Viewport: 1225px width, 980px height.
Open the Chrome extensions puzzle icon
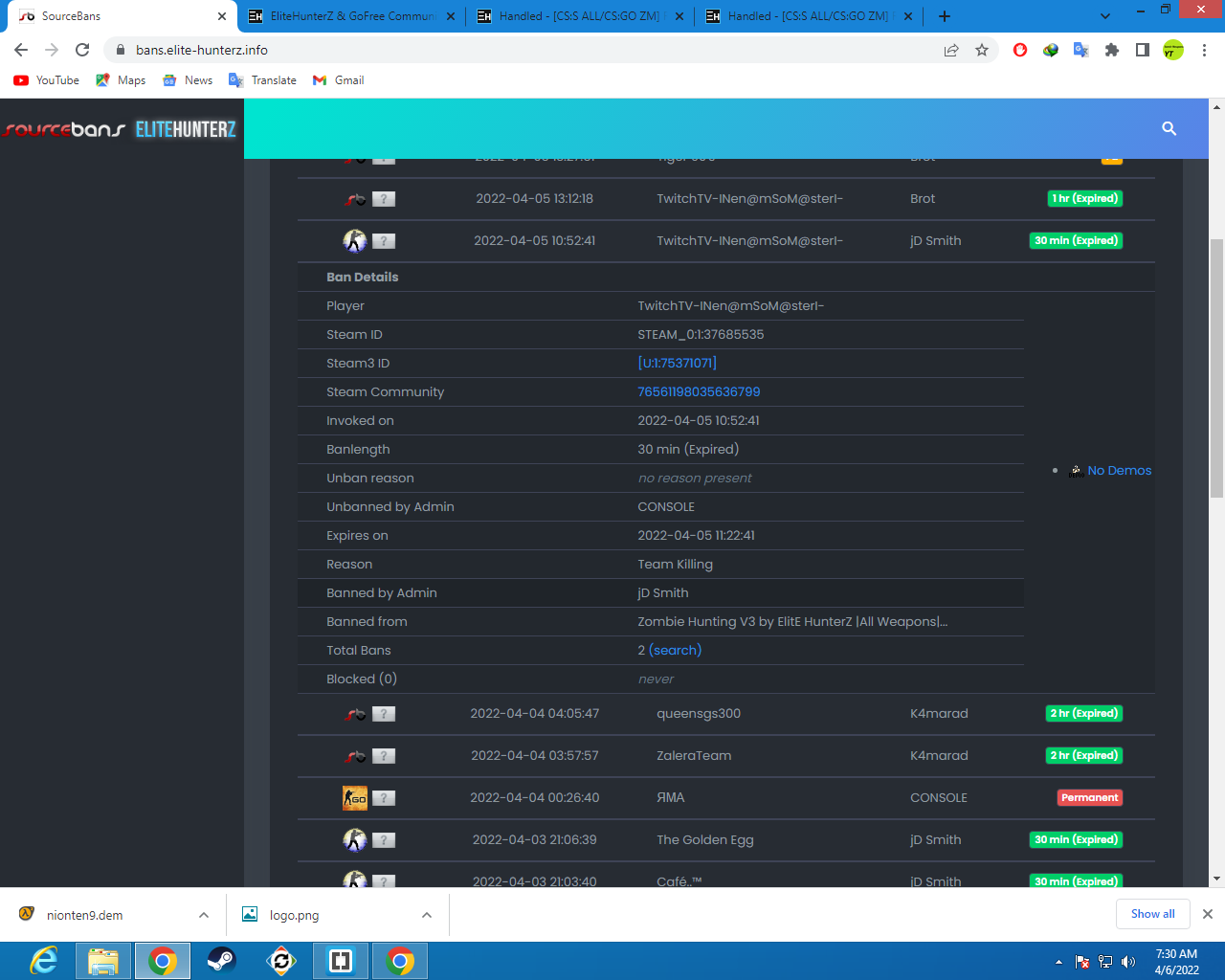click(x=1111, y=50)
